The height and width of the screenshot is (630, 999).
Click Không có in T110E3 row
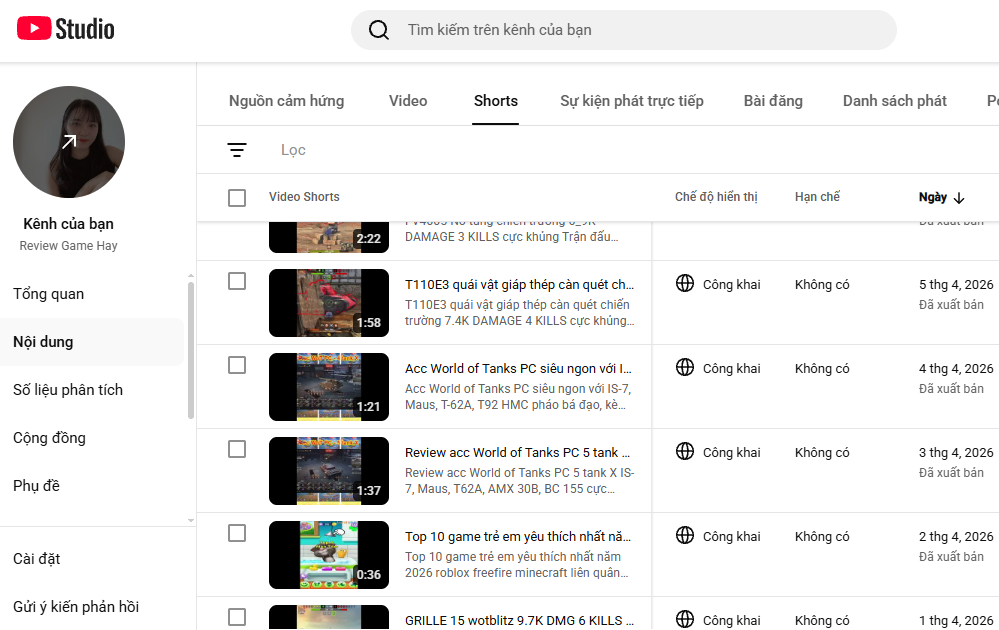(822, 285)
